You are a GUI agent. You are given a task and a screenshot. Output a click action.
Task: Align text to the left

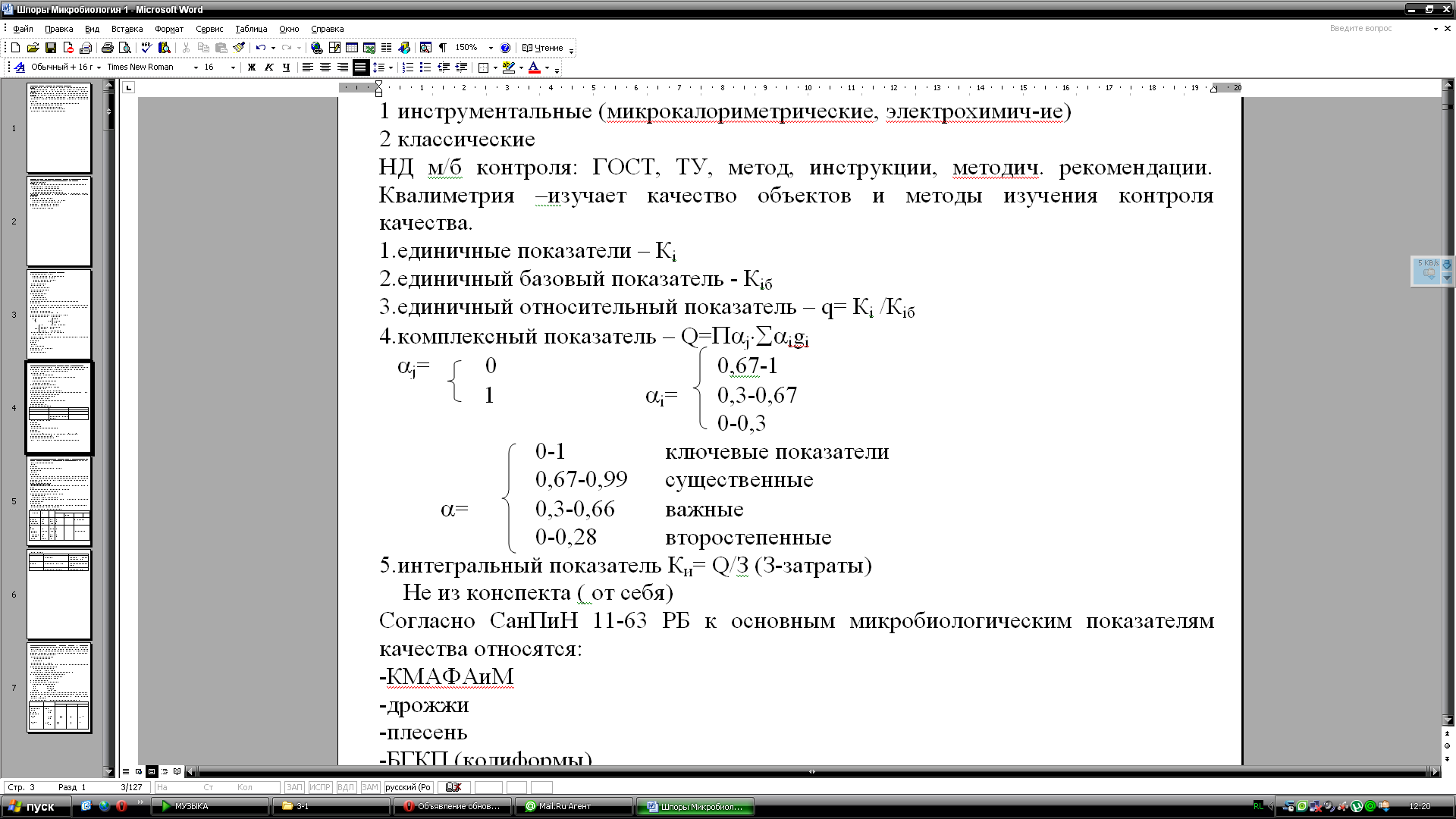(x=308, y=67)
